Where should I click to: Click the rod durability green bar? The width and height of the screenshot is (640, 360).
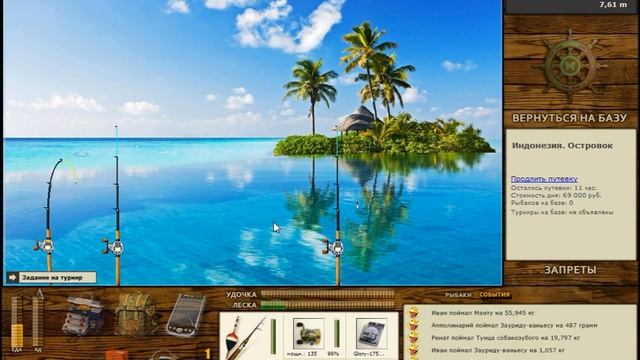273,336
